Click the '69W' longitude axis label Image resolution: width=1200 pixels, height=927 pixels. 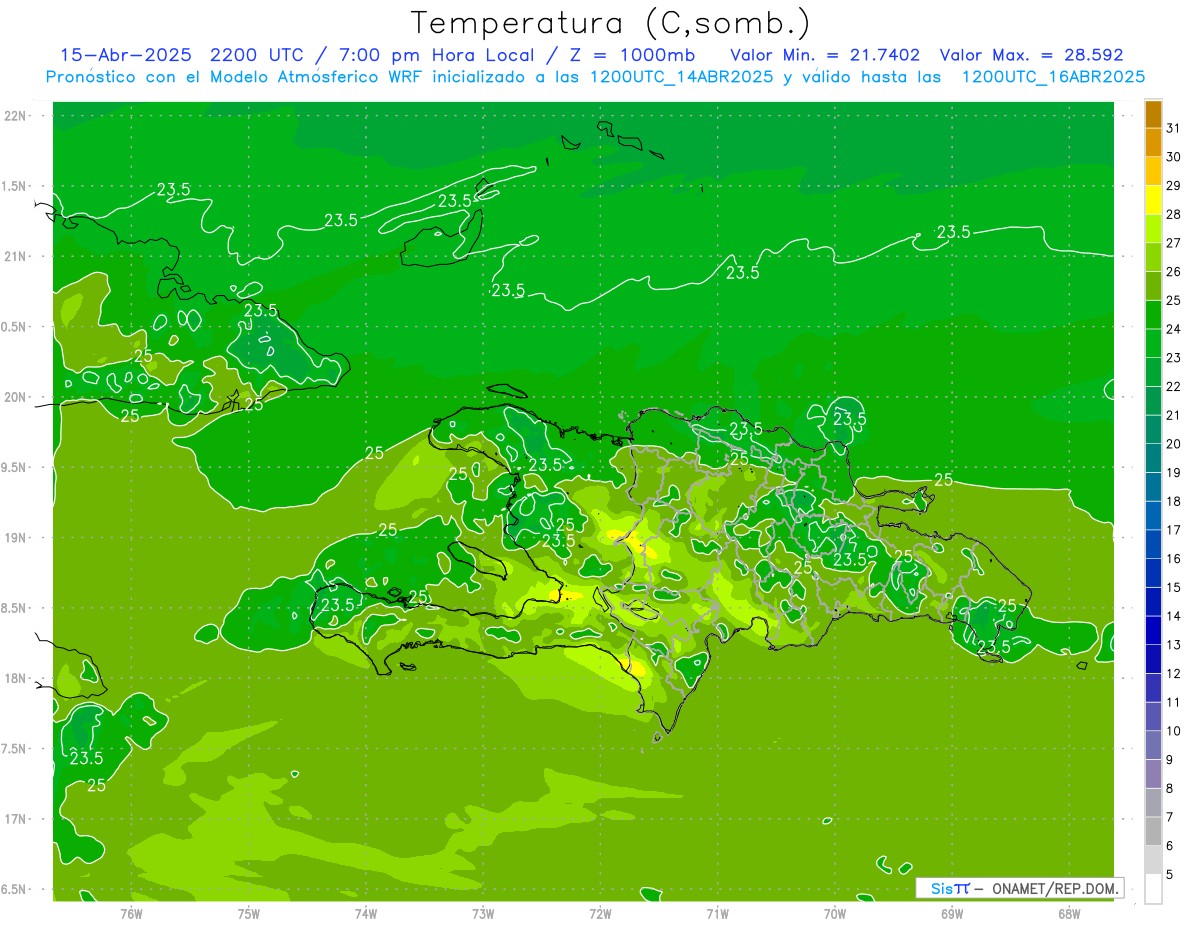coord(952,914)
